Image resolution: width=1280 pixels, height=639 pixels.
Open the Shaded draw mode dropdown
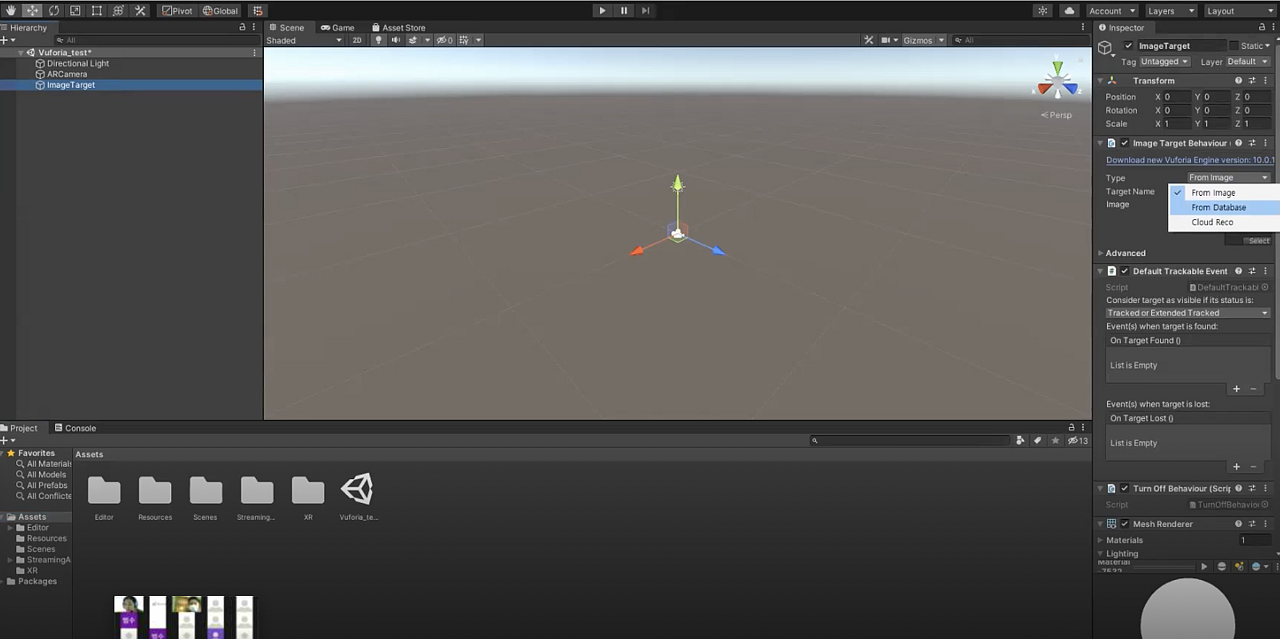tap(304, 40)
